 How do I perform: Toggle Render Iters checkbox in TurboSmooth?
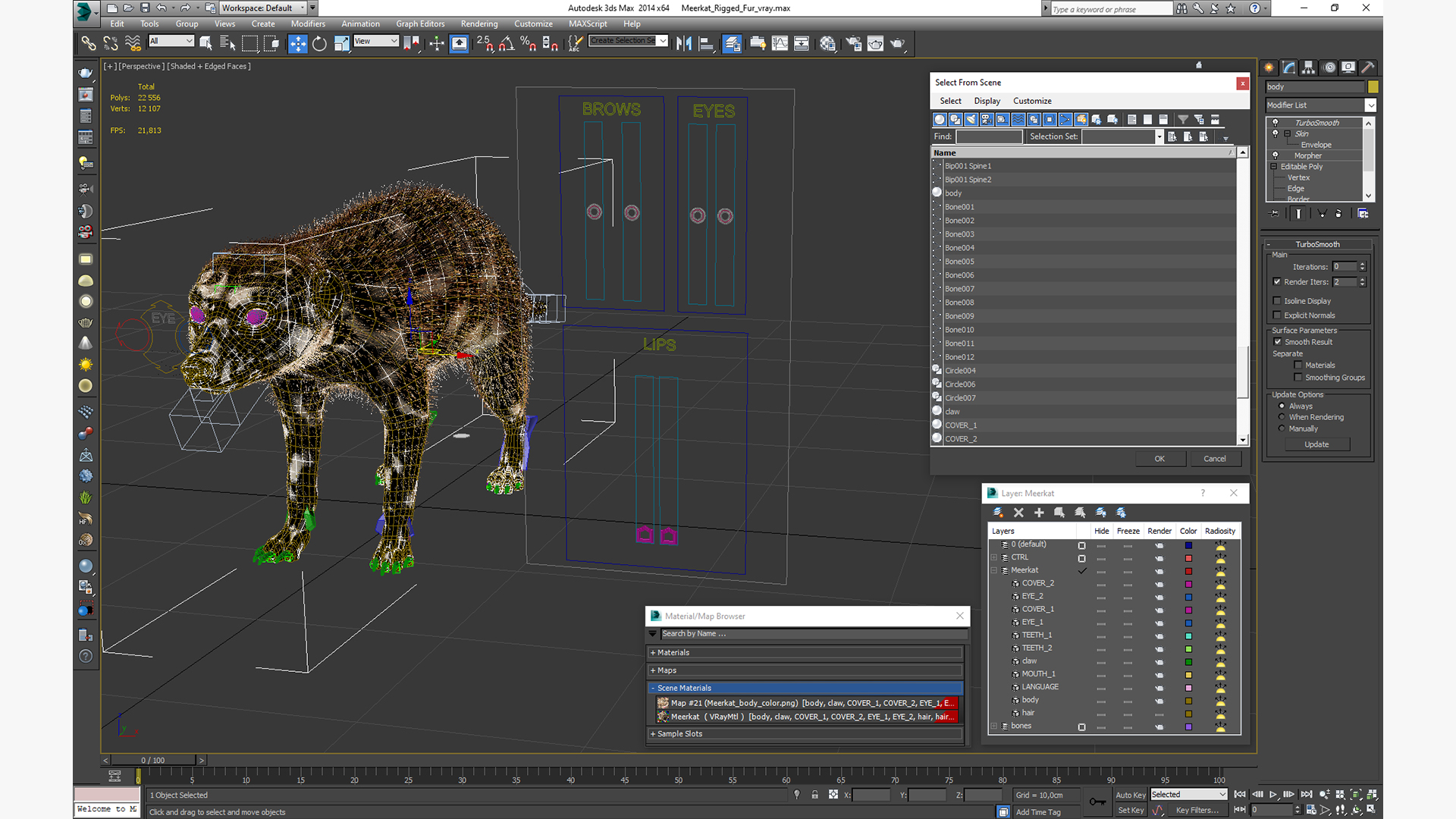click(x=1277, y=281)
